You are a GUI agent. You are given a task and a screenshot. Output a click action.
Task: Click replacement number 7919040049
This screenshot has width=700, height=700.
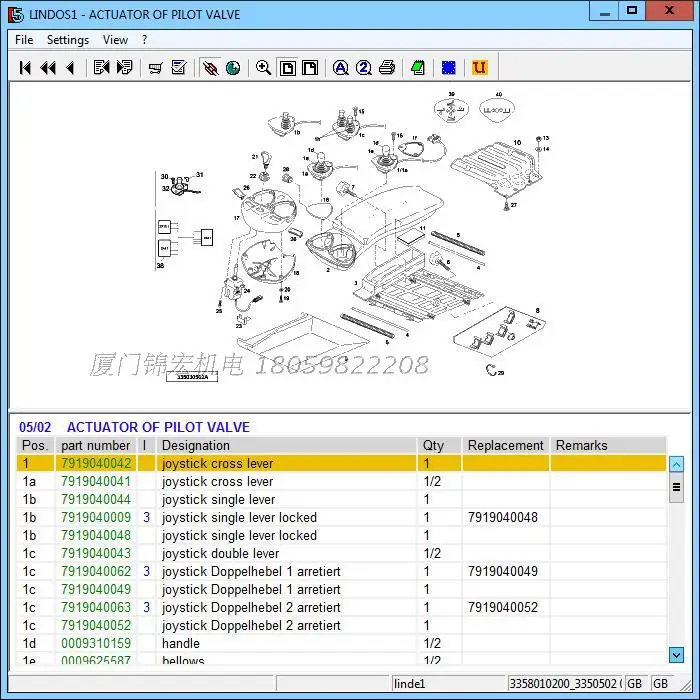(x=503, y=571)
